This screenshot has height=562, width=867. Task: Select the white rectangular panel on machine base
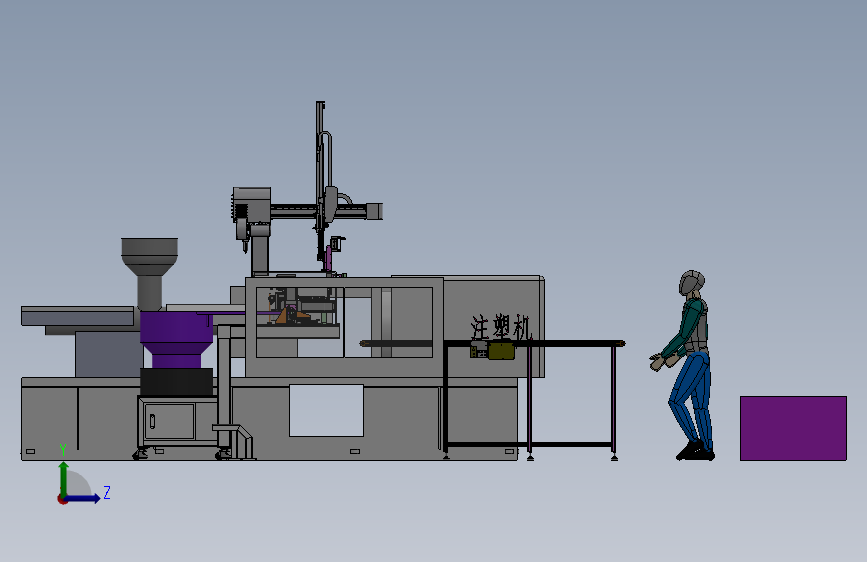click(x=326, y=410)
